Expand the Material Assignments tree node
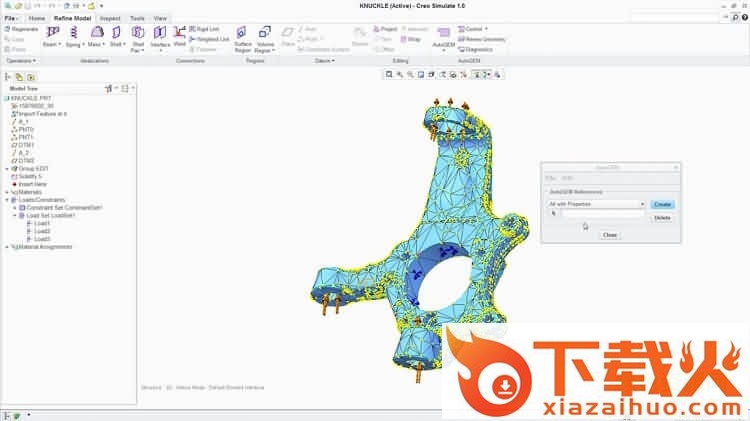The image size is (750, 421). coord(7,247)
